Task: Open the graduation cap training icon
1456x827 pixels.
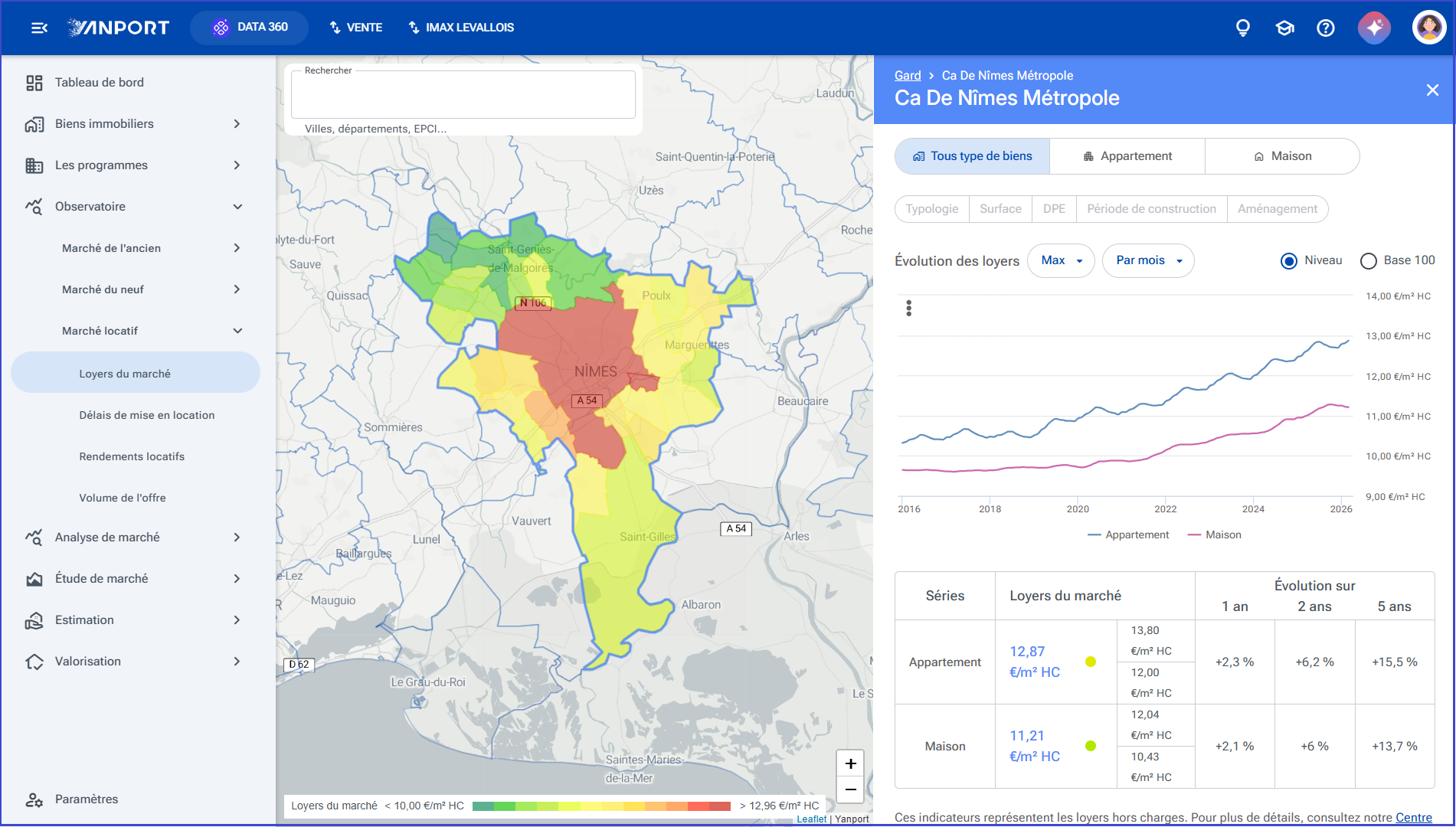Action: [1284, 28]
